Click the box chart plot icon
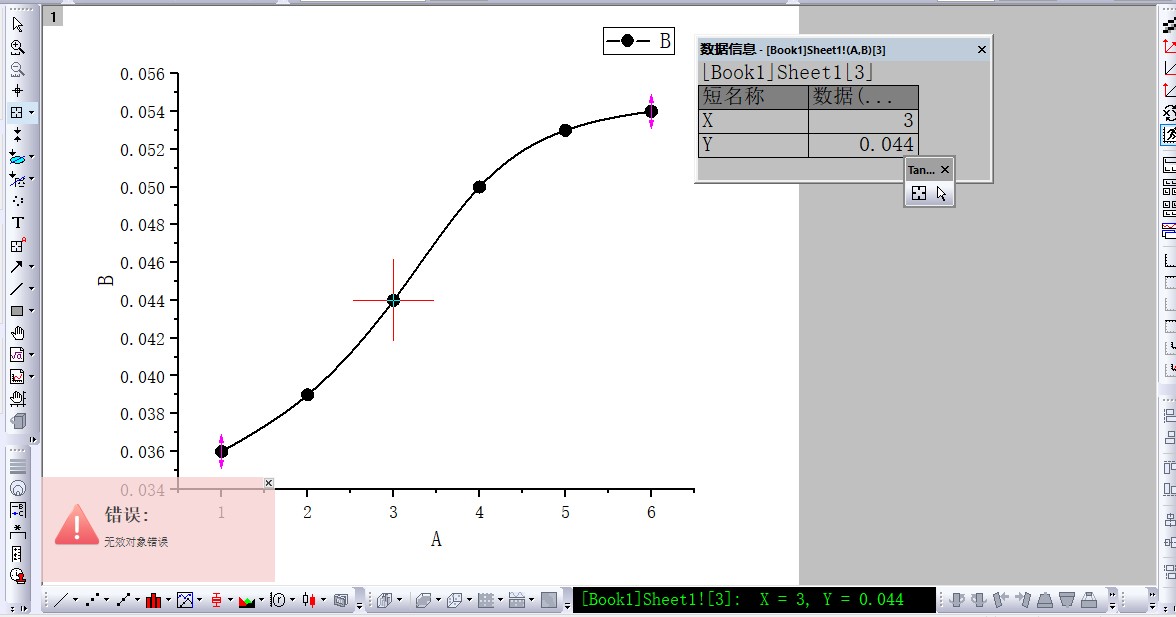Image resolution: width=1176 pixels, height=617 pixels. coord(215,600)
